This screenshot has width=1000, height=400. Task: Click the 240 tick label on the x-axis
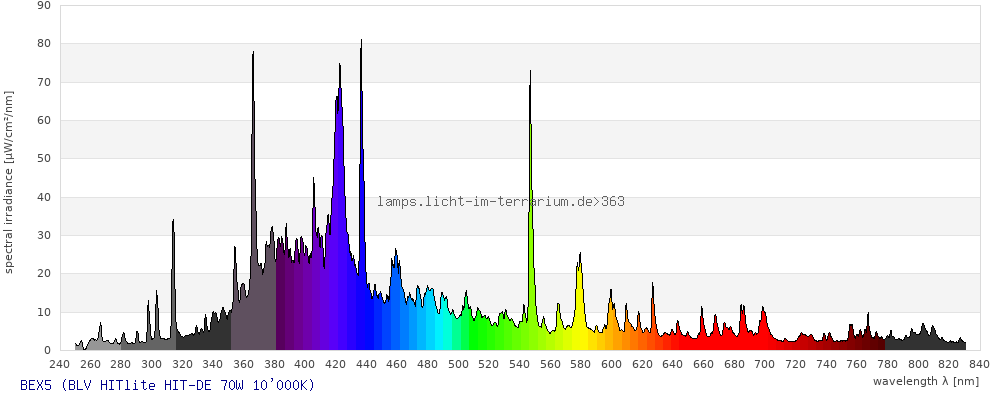click(60, 364)
